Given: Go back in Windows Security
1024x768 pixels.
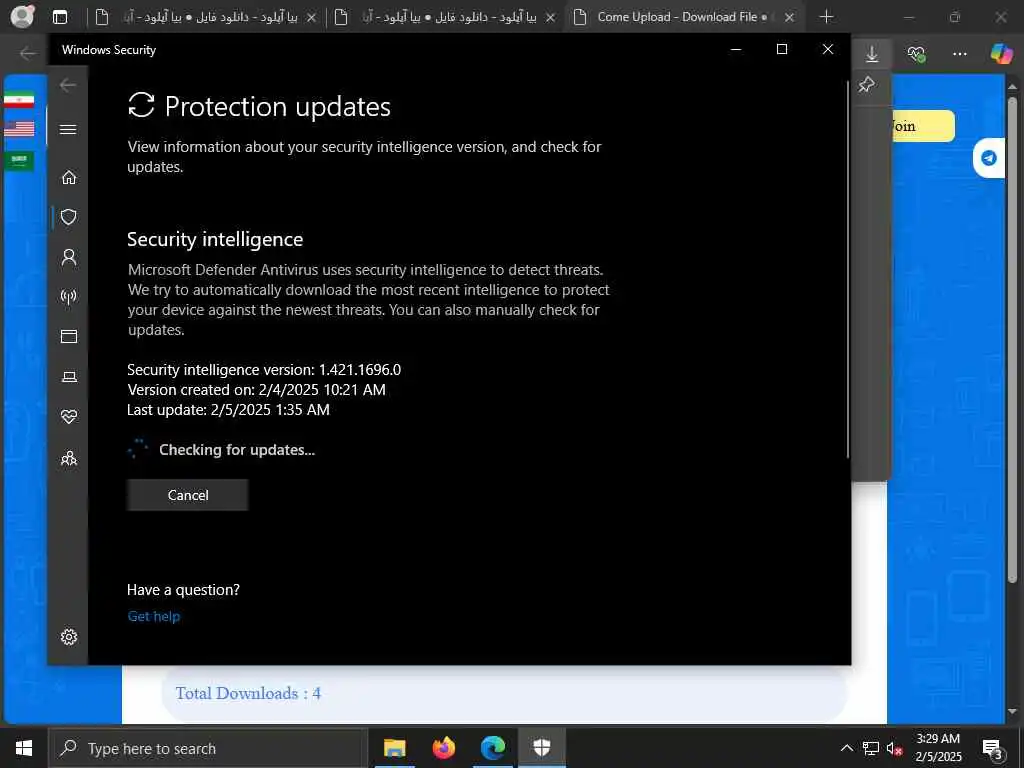Looking at the screenshot, I should coord(68,85).
